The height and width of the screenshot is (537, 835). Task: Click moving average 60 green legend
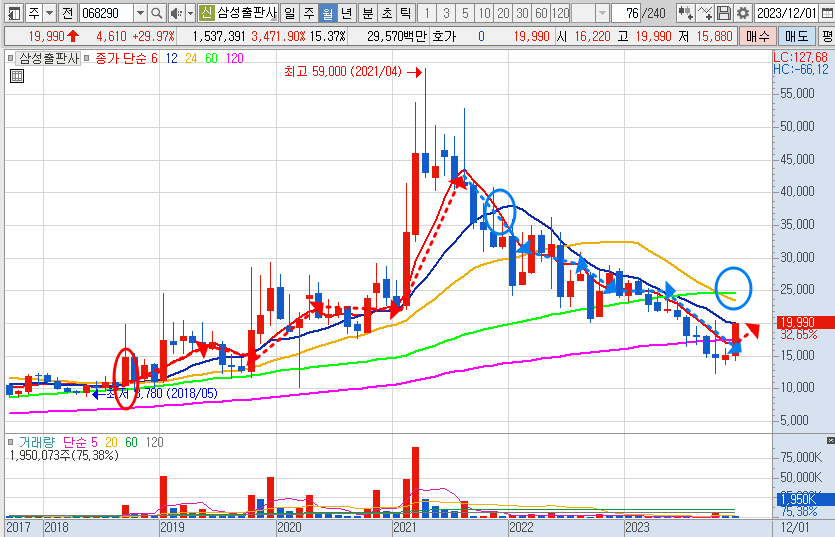pos(211,58)
